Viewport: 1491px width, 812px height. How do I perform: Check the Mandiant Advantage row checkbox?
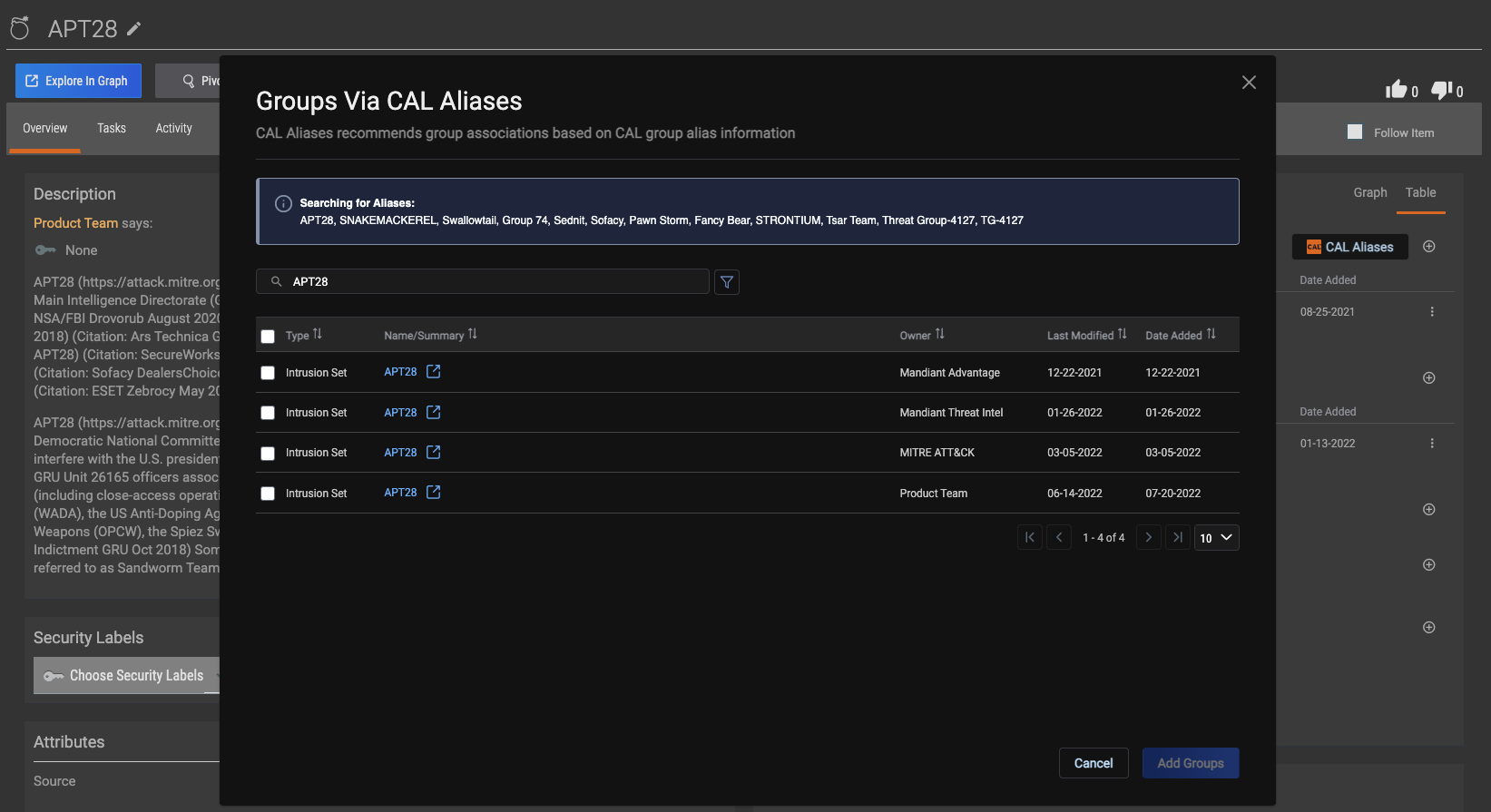(x=268, y=373)
